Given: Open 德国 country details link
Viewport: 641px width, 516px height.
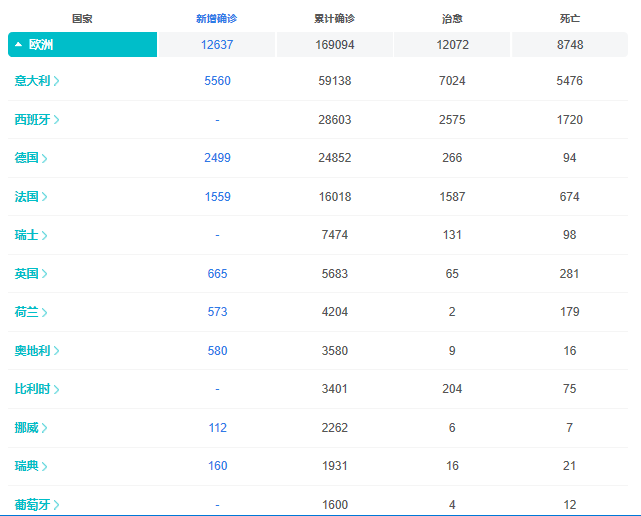Looking at the screenshot, I should 31,158.
